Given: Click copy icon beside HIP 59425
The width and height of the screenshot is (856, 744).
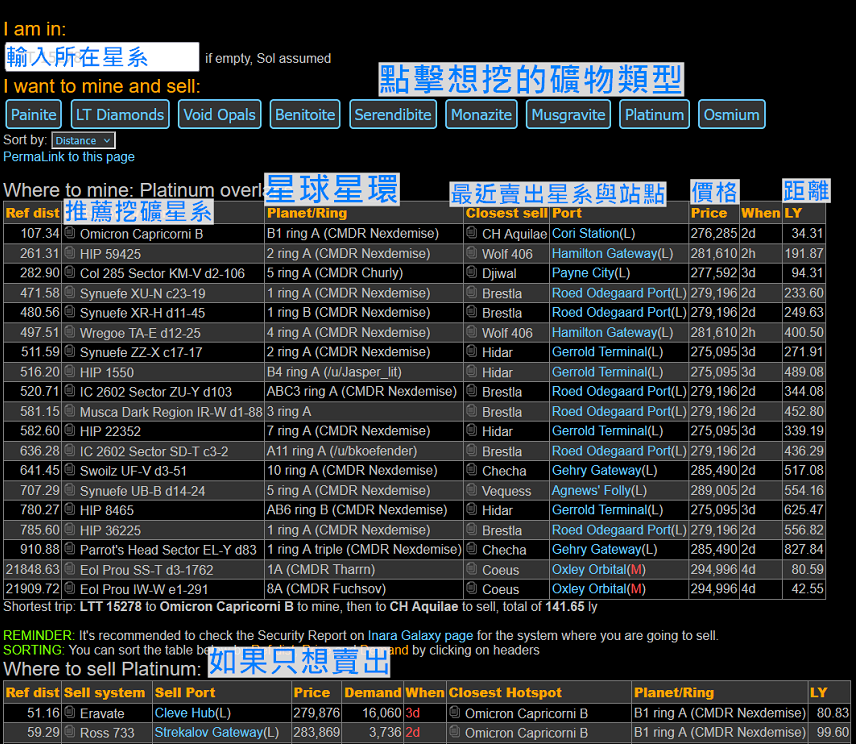Looking at the screenshot, I should [x=70, y=253].
